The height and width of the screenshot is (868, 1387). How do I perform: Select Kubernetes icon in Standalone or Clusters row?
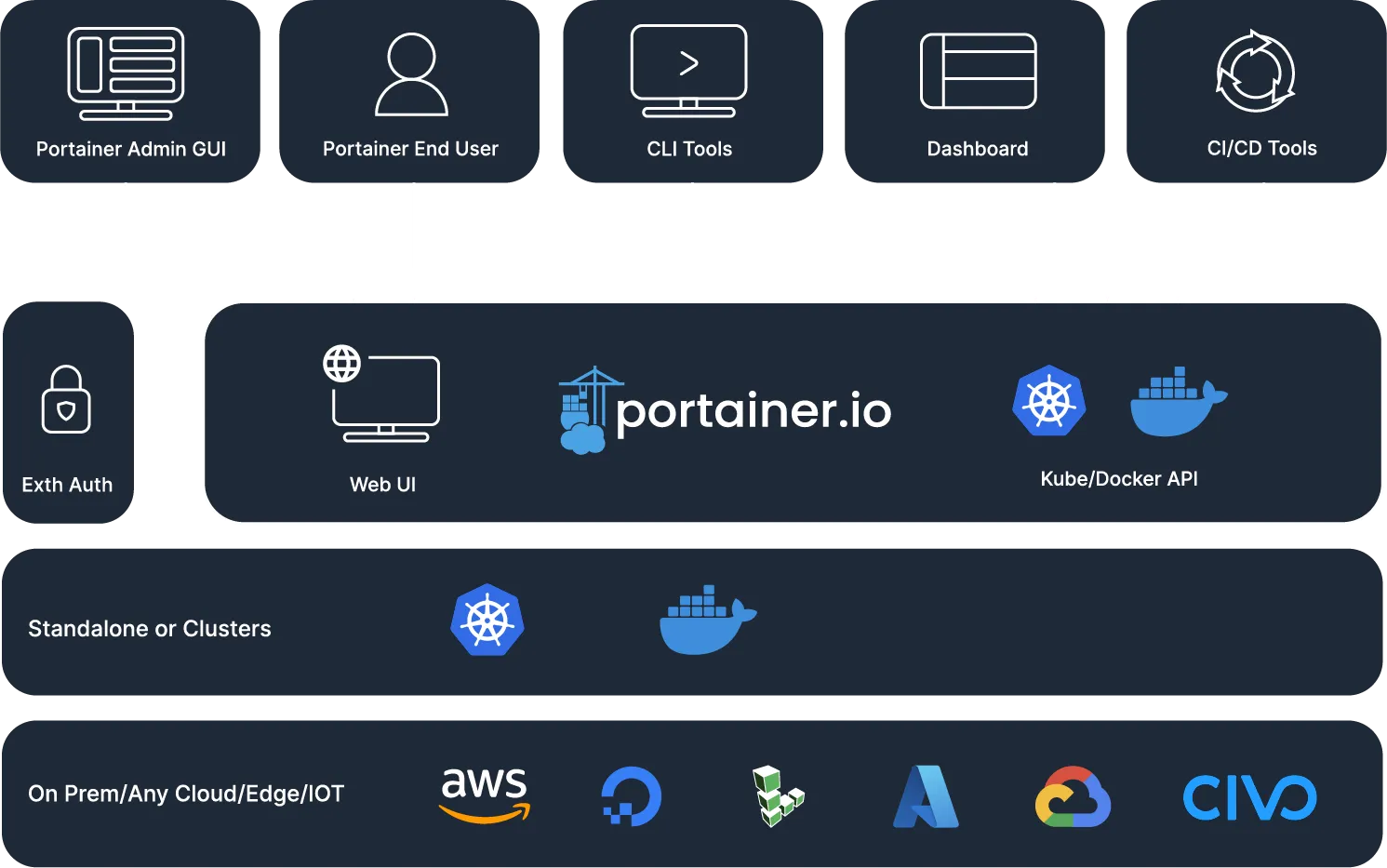point(487,620)
